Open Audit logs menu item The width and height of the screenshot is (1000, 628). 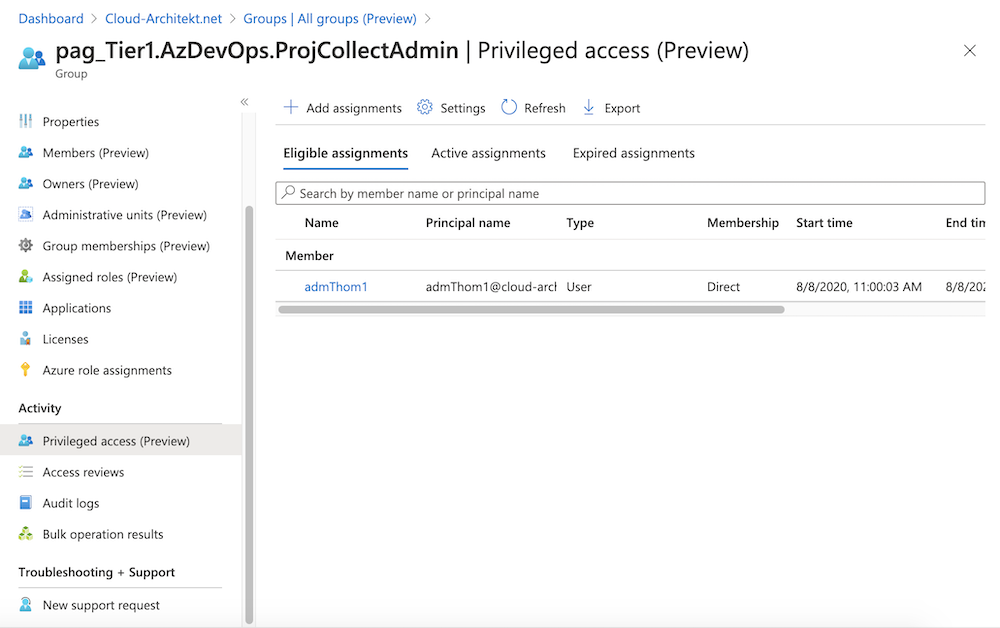[x=71, y=504]
